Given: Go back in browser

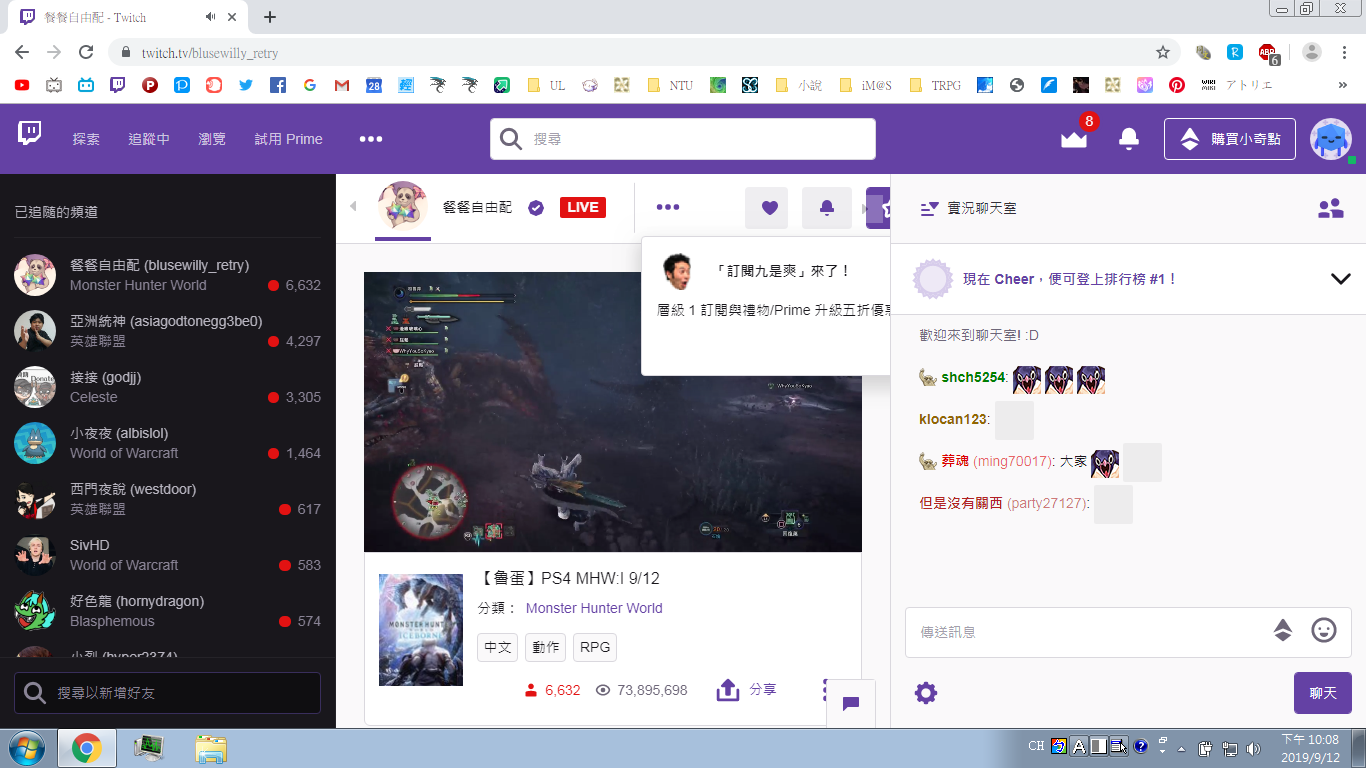Looking at the screenshot, I should (x=22, y=52).
